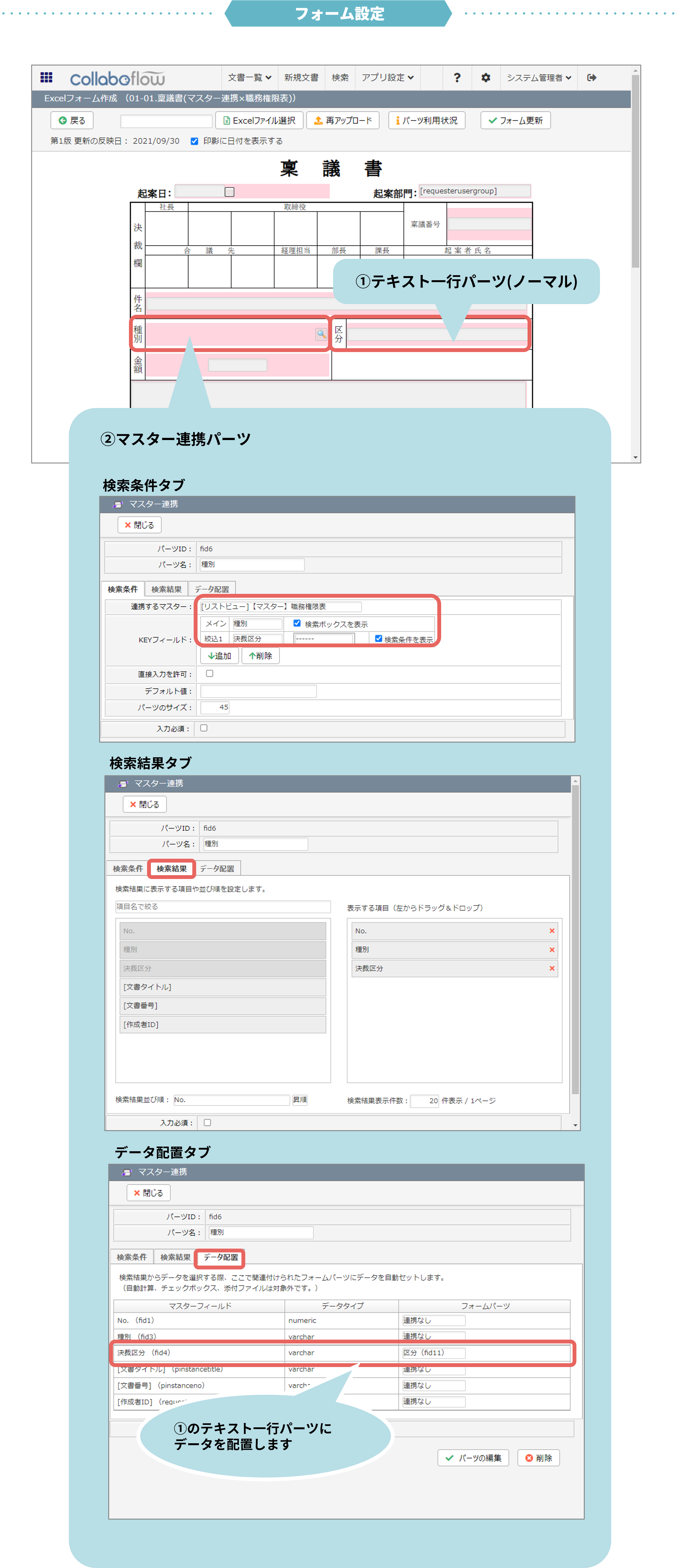
Task: Click 検索 in top menu
Action: coord(340,77)
